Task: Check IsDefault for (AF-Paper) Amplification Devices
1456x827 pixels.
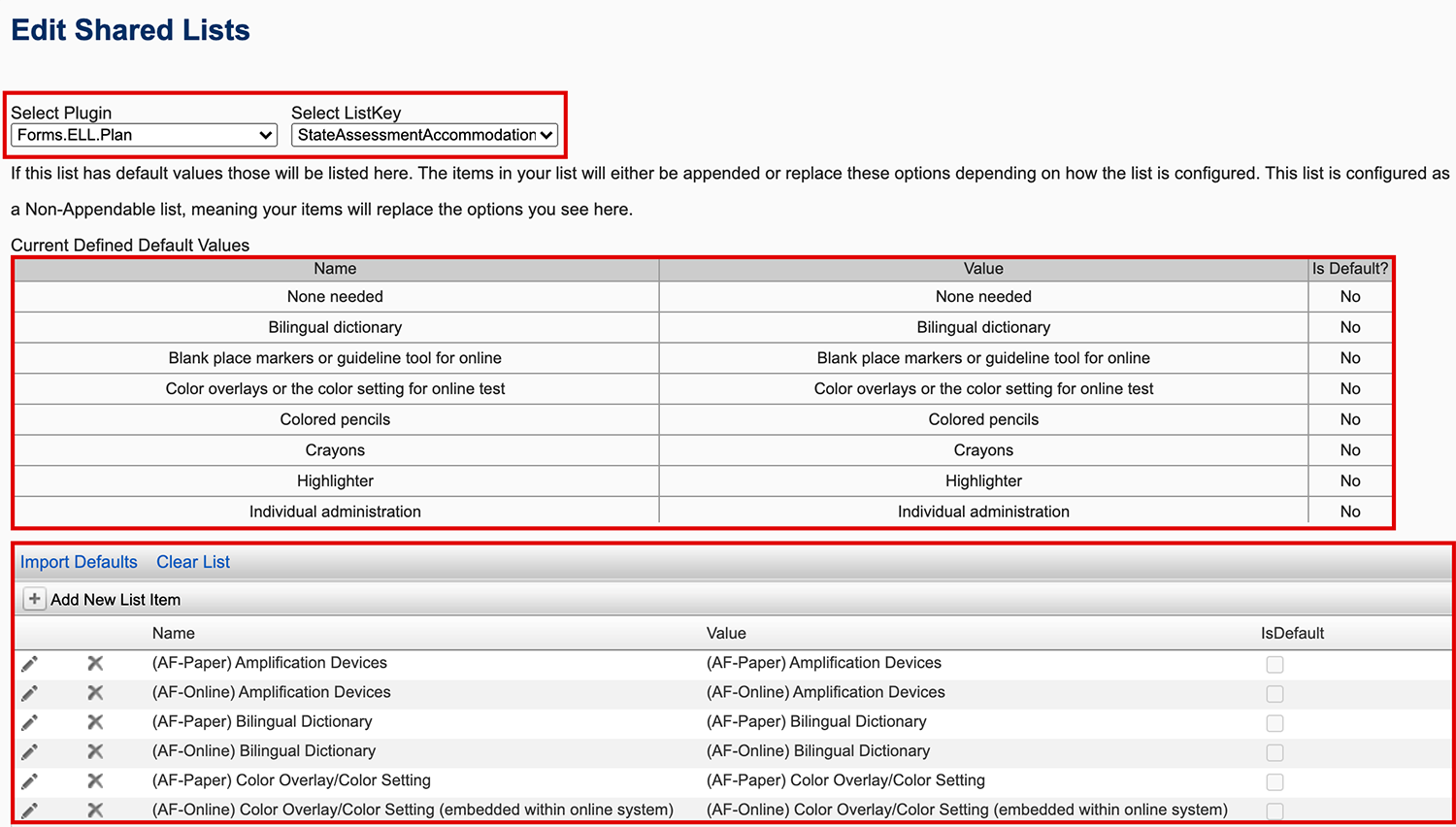Action: click(x=1274, y=665)
